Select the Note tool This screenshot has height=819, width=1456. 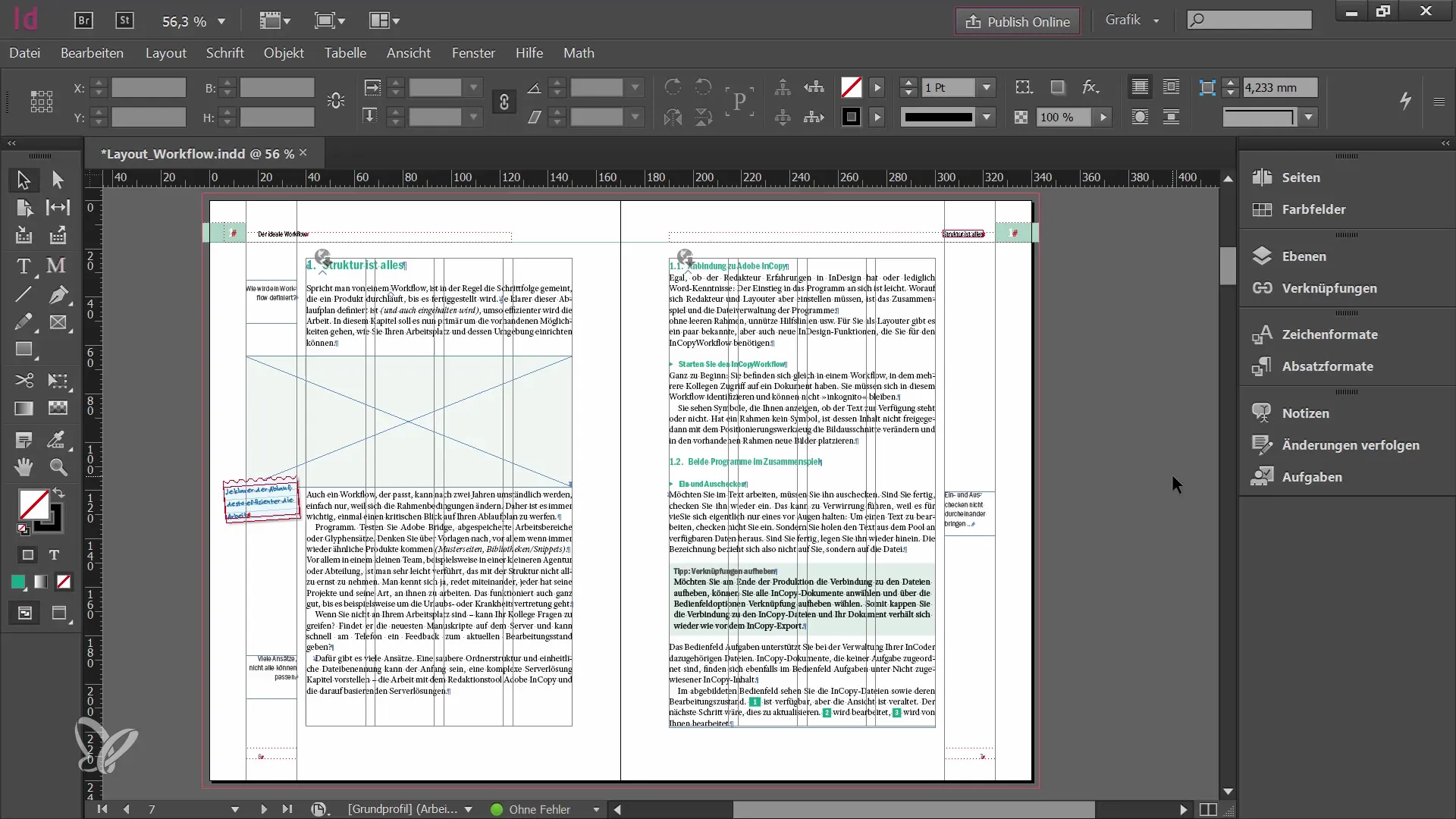click(x=24, y=440)
